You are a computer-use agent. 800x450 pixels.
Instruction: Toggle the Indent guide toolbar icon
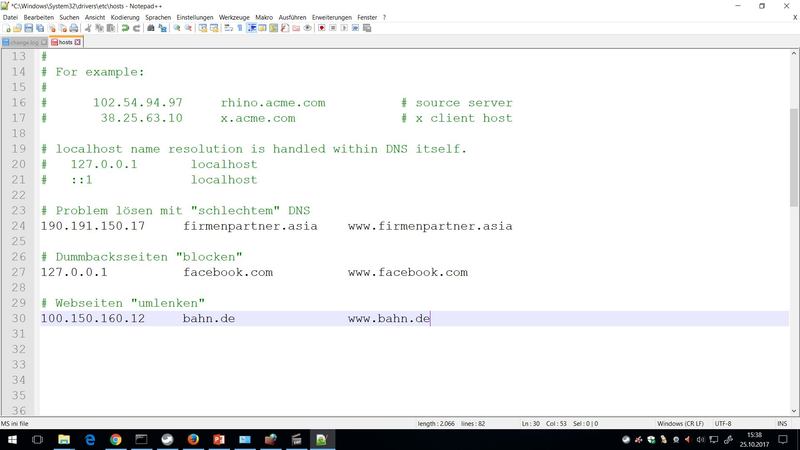[252, 28]
